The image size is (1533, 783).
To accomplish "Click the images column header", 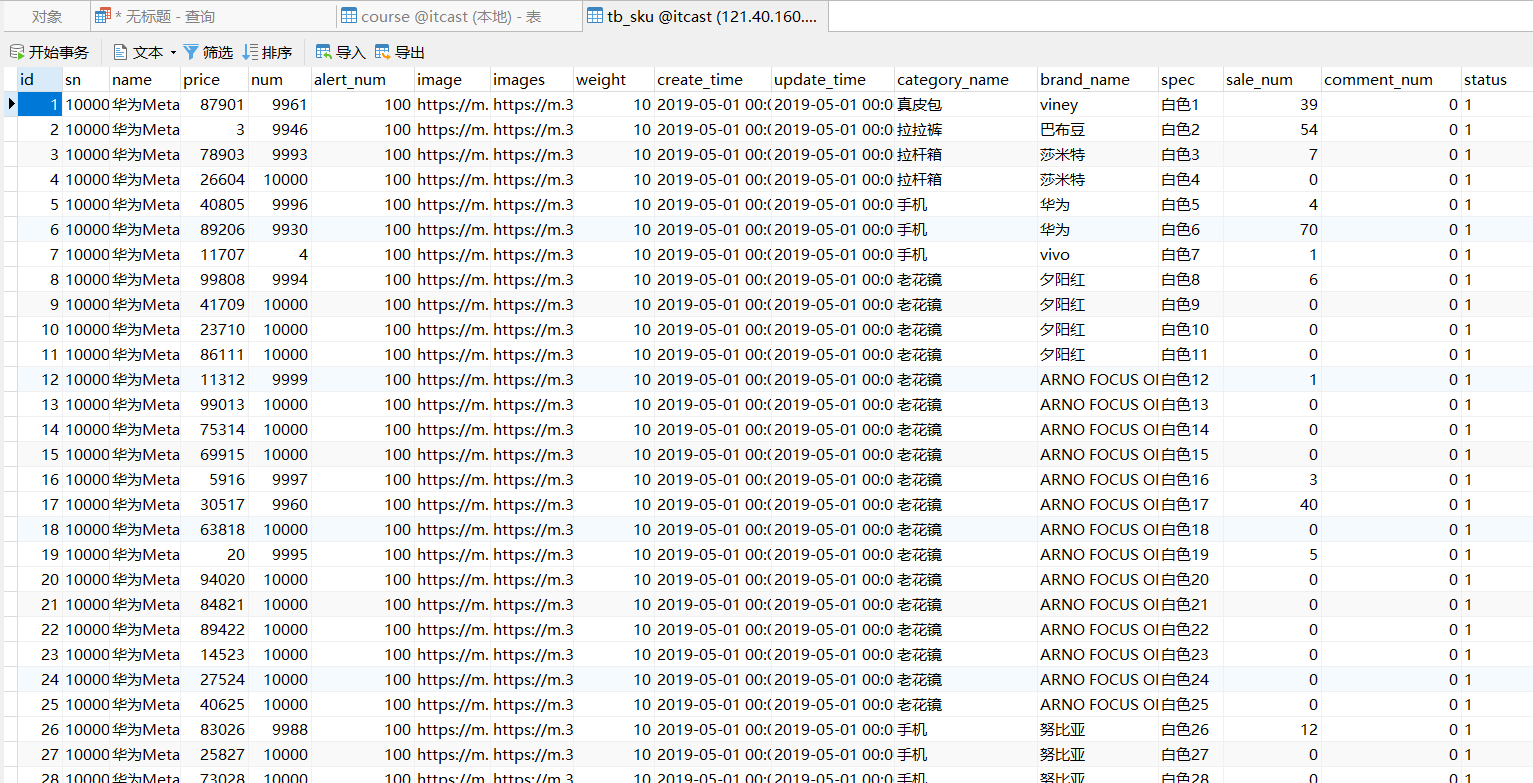I will (x=532, y=80).
